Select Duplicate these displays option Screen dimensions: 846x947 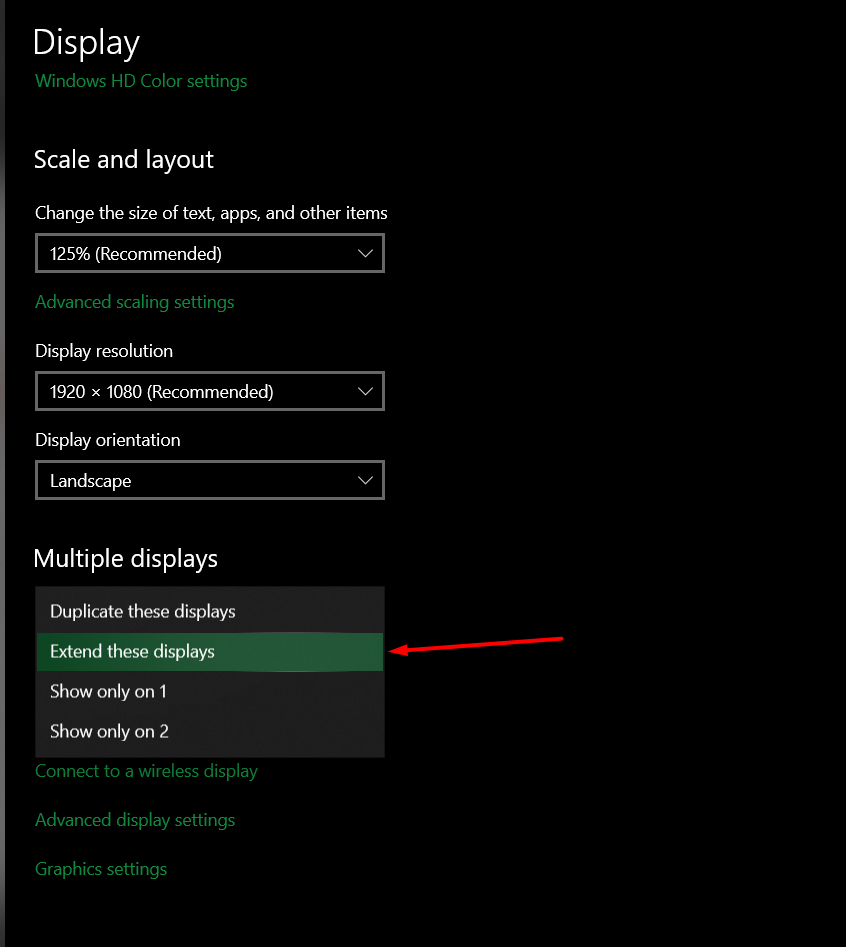tap(143, 611)
